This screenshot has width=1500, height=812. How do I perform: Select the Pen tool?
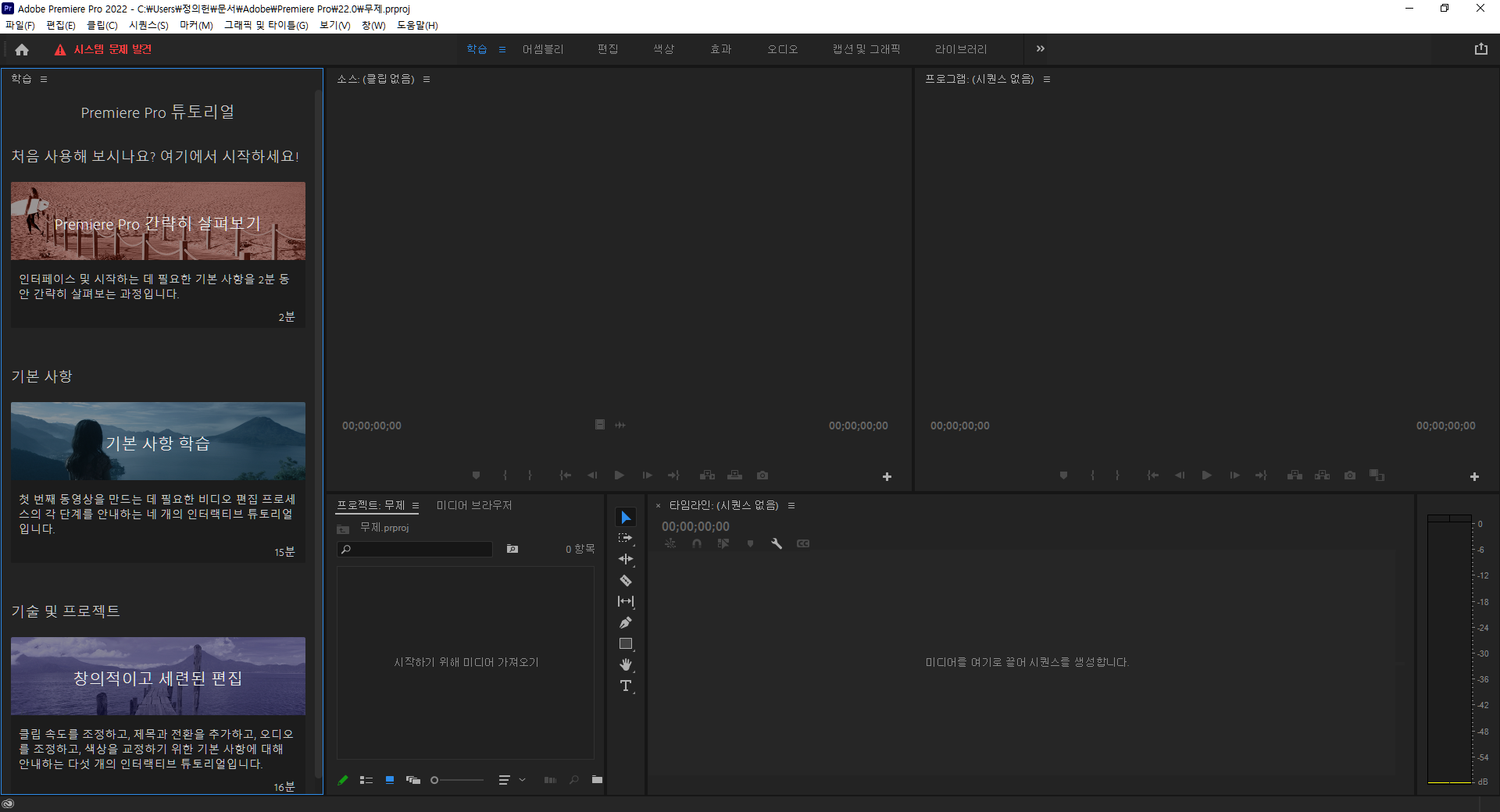(x=626, y=623)
